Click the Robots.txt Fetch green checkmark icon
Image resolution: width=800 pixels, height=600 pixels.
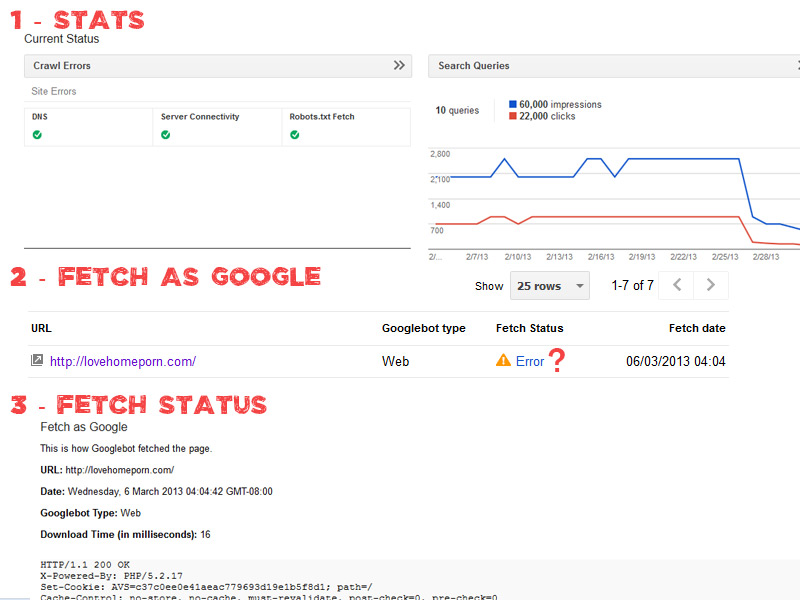click(294, 135)
